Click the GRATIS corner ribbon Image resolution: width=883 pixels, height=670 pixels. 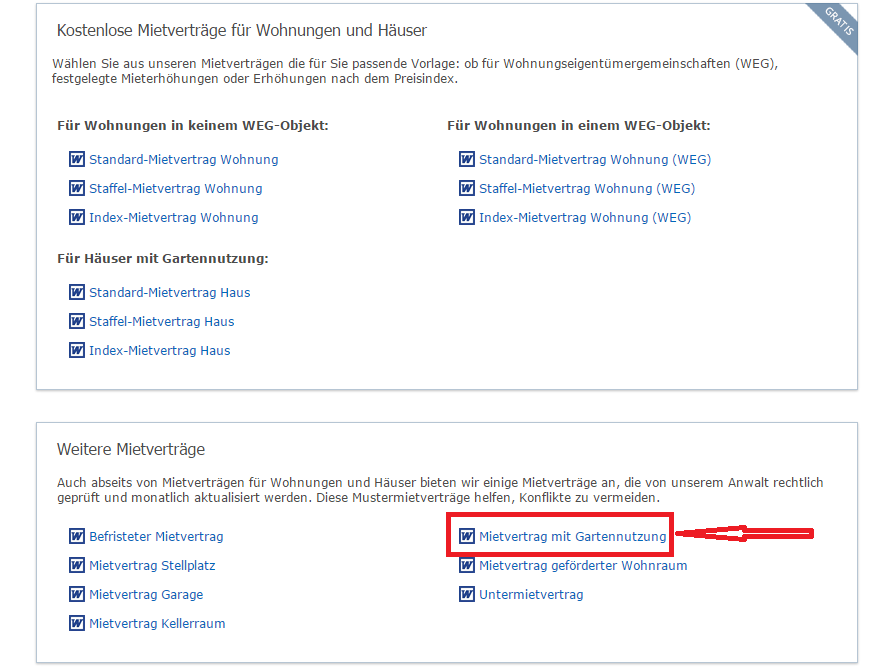(x=838, y=22)
